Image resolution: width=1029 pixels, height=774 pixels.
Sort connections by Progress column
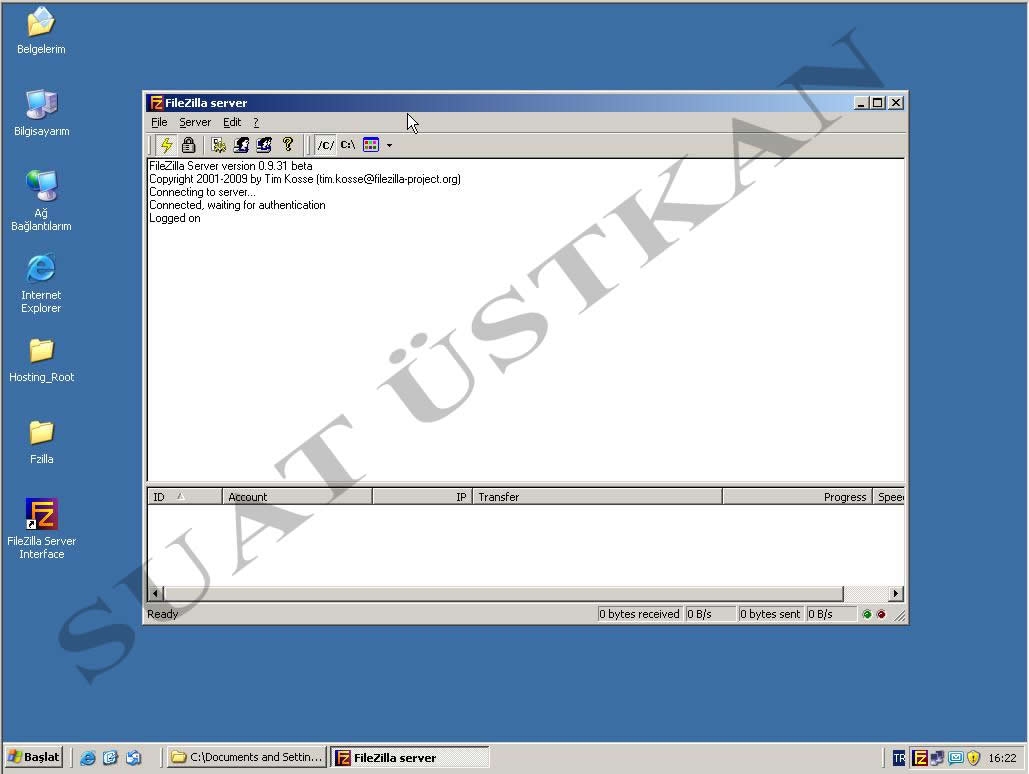(797, 497)
